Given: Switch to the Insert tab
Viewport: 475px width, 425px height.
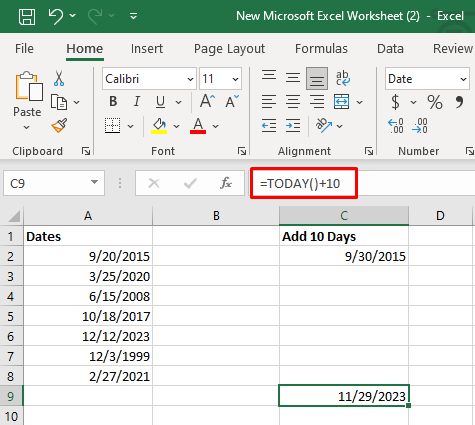Looking at the screenshot, I should pos(147,49).
